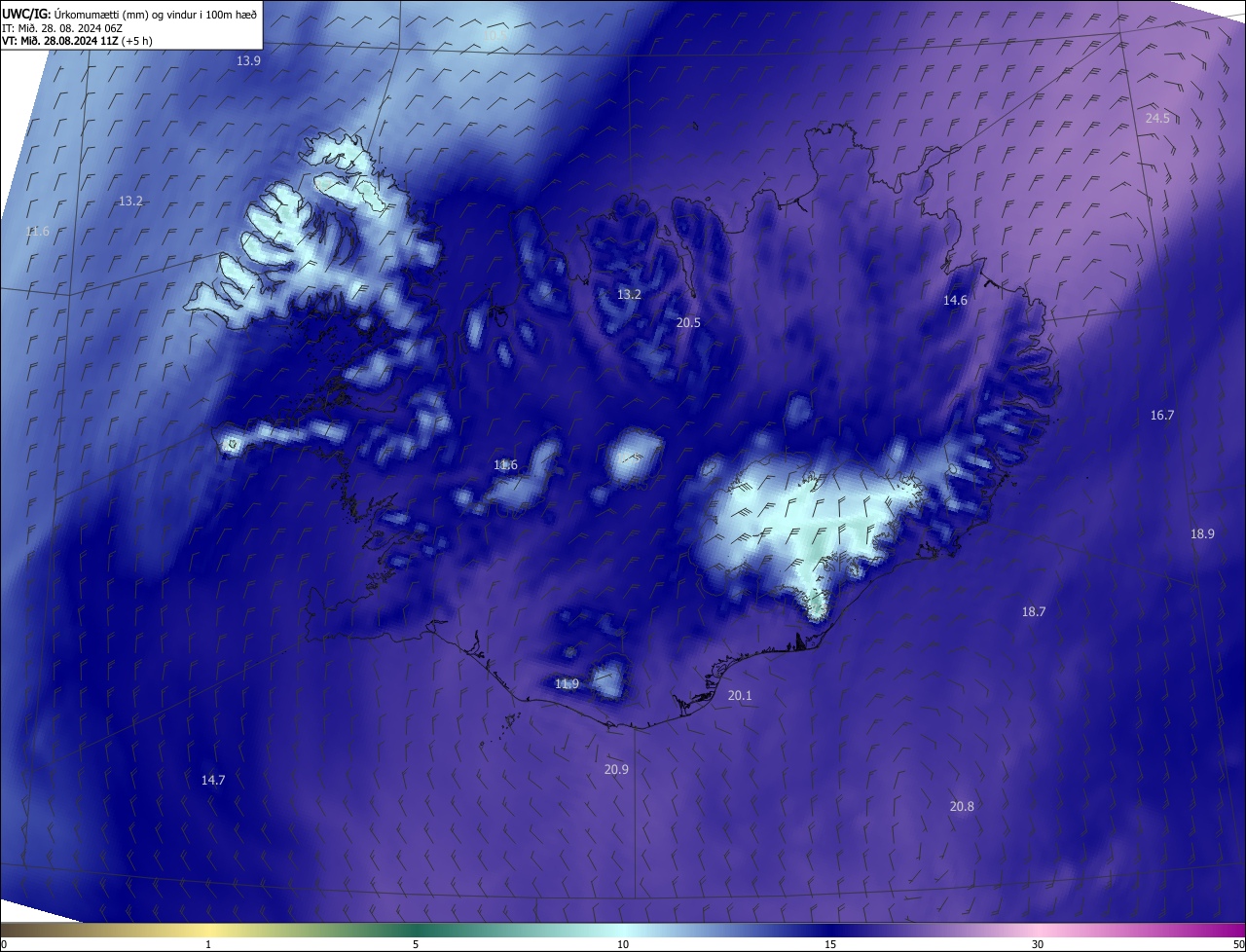Click the 18.7 value label
1246x952 pixels.
tap(1034, 611)
